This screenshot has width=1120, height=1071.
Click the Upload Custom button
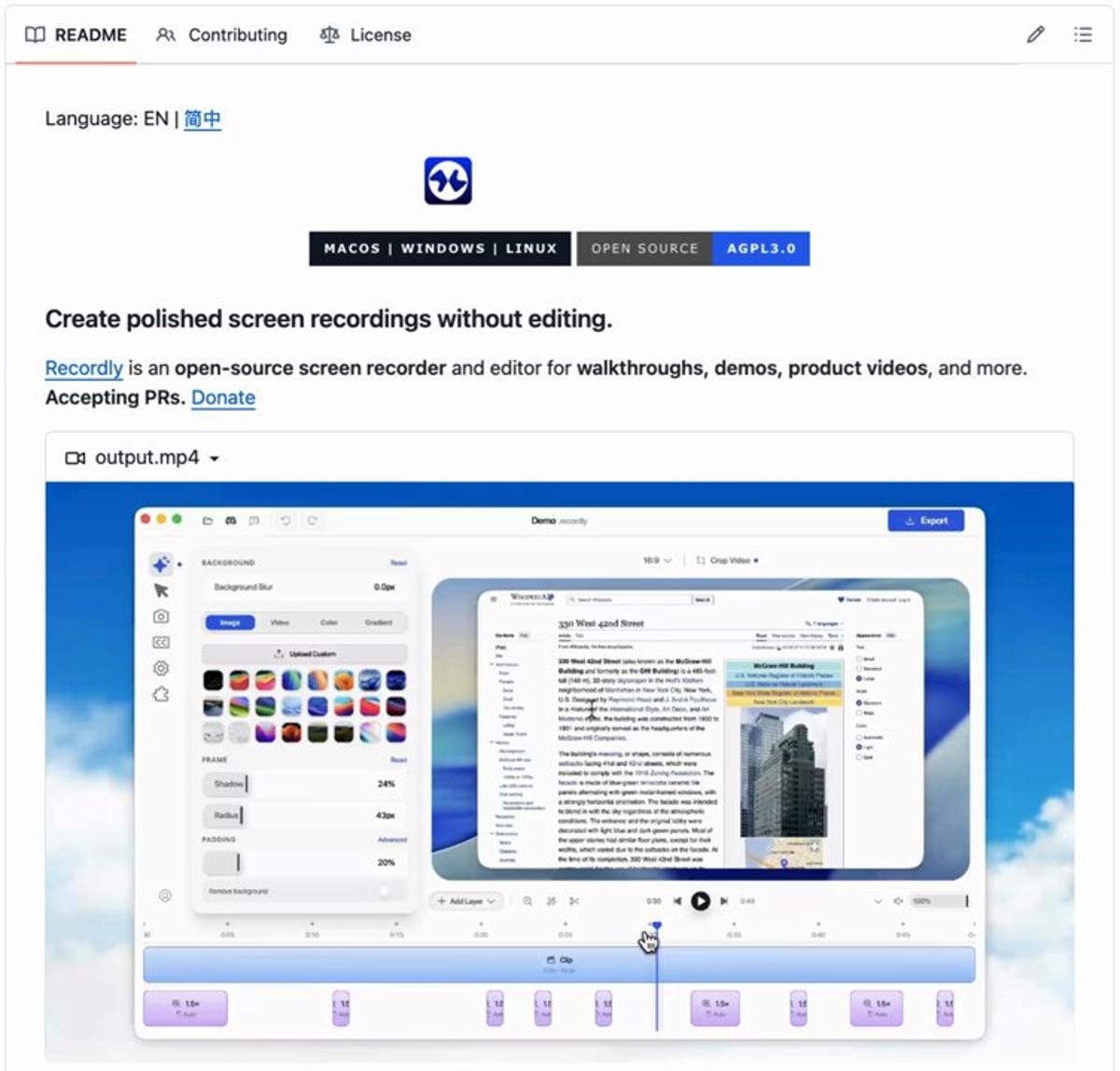(304, 654)
